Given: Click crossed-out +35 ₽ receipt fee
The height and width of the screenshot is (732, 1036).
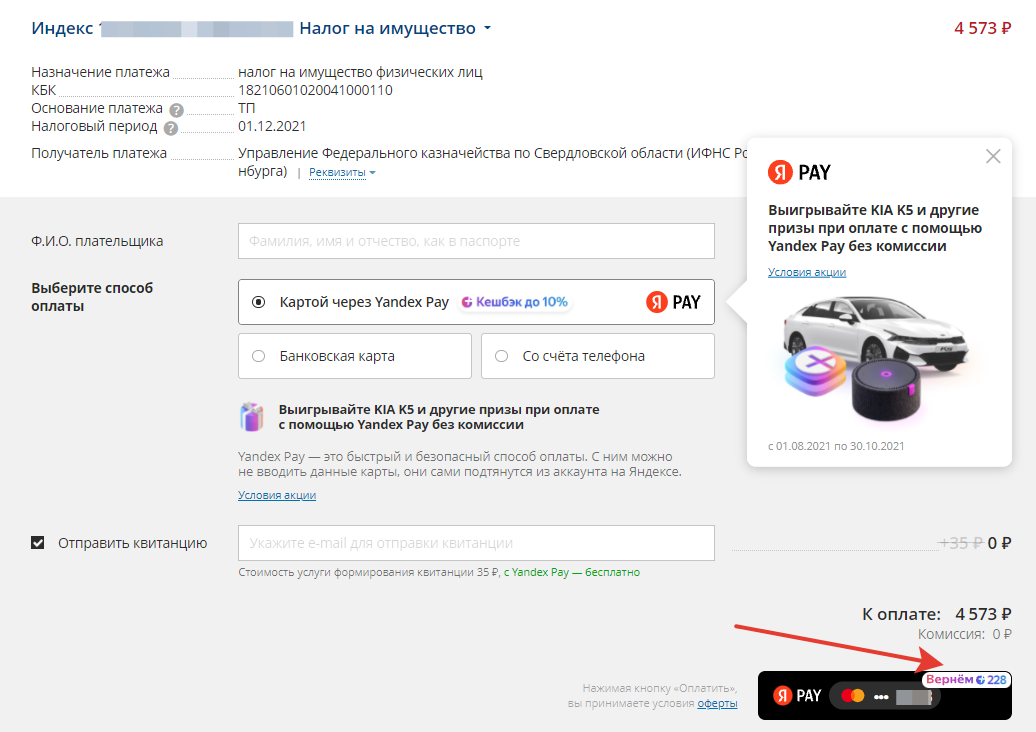Looking at the screenshot, I should pyautogui.click(x=960, y=543).
